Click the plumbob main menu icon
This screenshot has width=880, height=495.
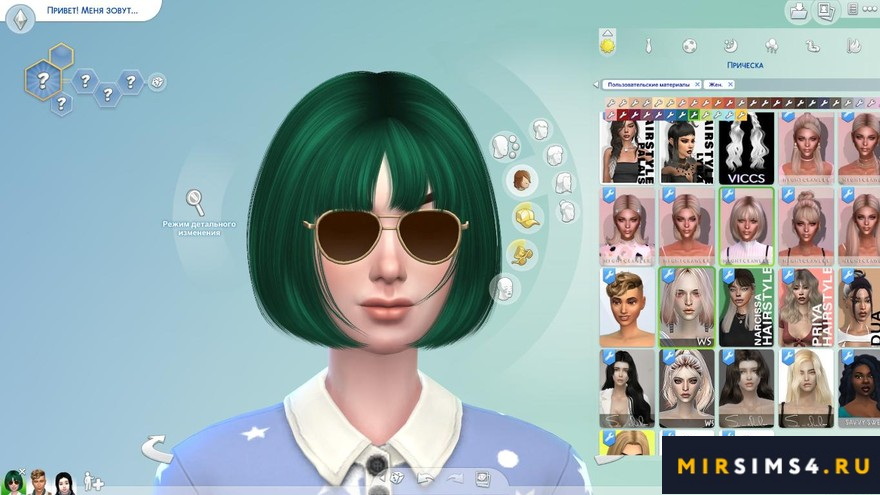(x=21, y=19)
